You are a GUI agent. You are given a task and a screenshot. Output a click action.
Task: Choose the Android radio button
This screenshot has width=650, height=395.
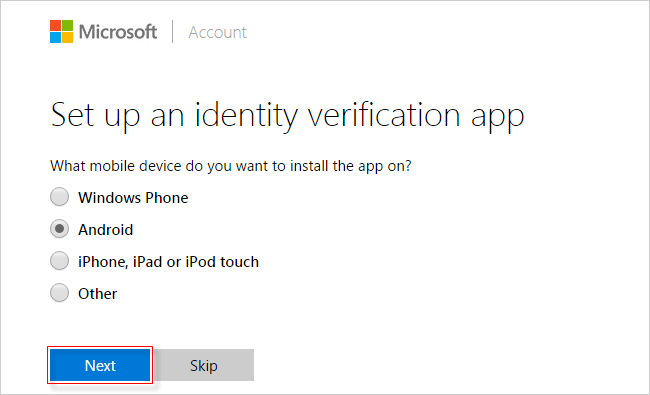pyautogui.click(x=59, y=229)
